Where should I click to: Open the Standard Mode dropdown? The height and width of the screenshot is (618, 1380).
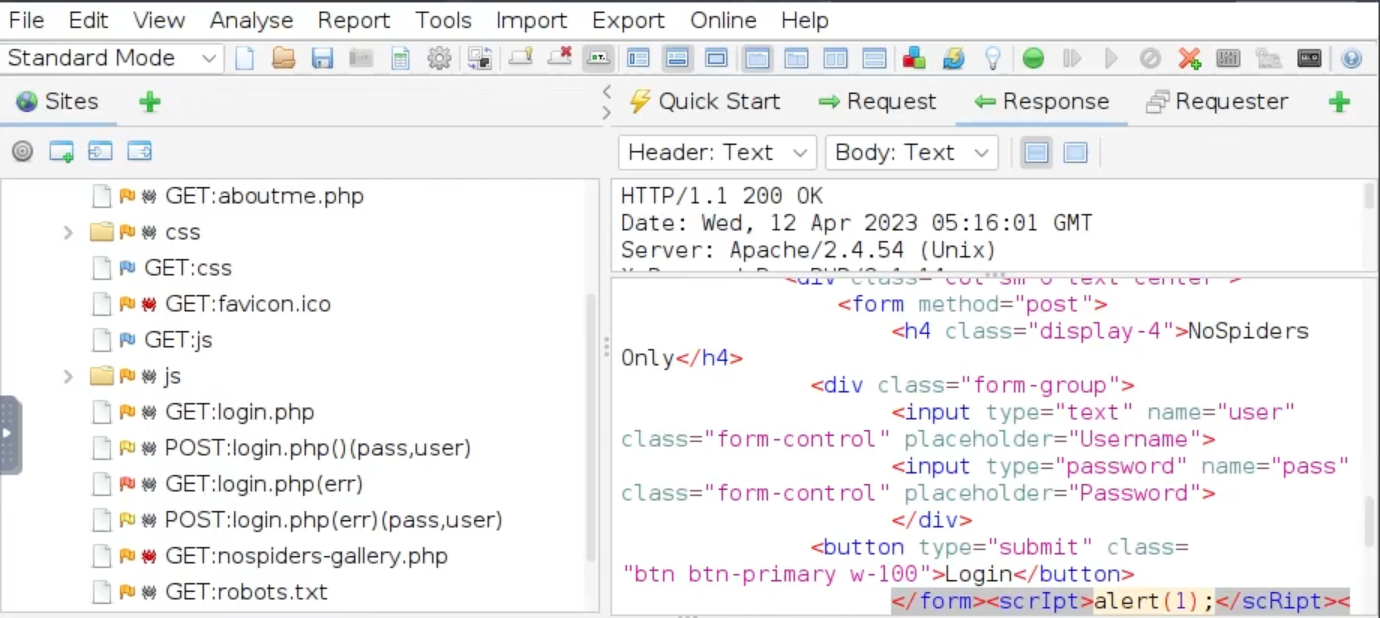pos(111,58)
